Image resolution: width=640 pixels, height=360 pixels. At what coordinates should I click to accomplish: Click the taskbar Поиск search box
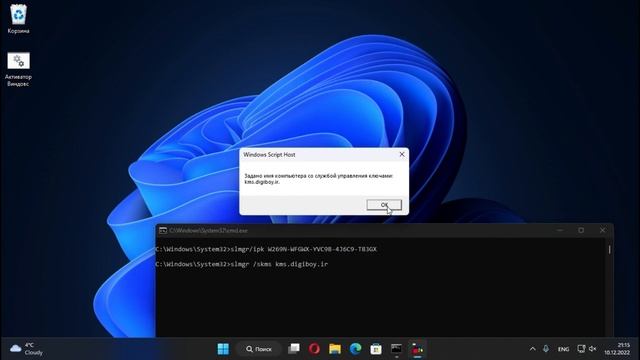[259, 349]
